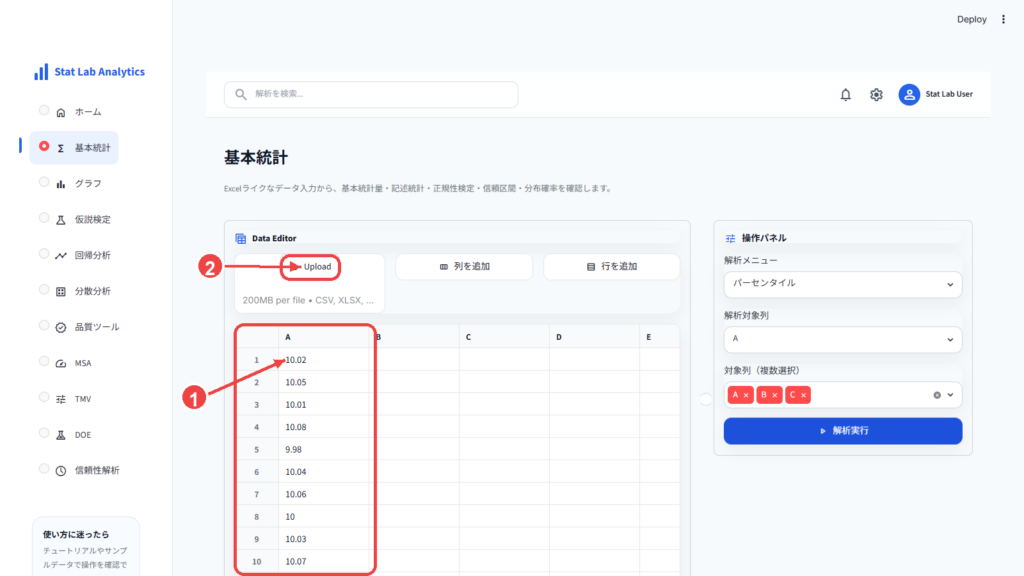Click the grid icon for 分散分析
Image resolution: width=1024 pixels, height=576 pixels.
61,291
